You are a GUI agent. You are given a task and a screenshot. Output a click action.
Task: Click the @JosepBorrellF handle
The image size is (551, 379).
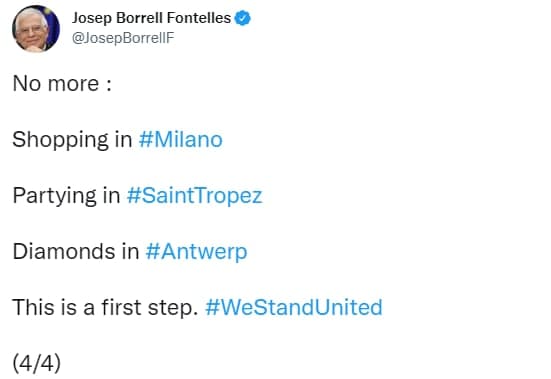click(x=123, y=38)
